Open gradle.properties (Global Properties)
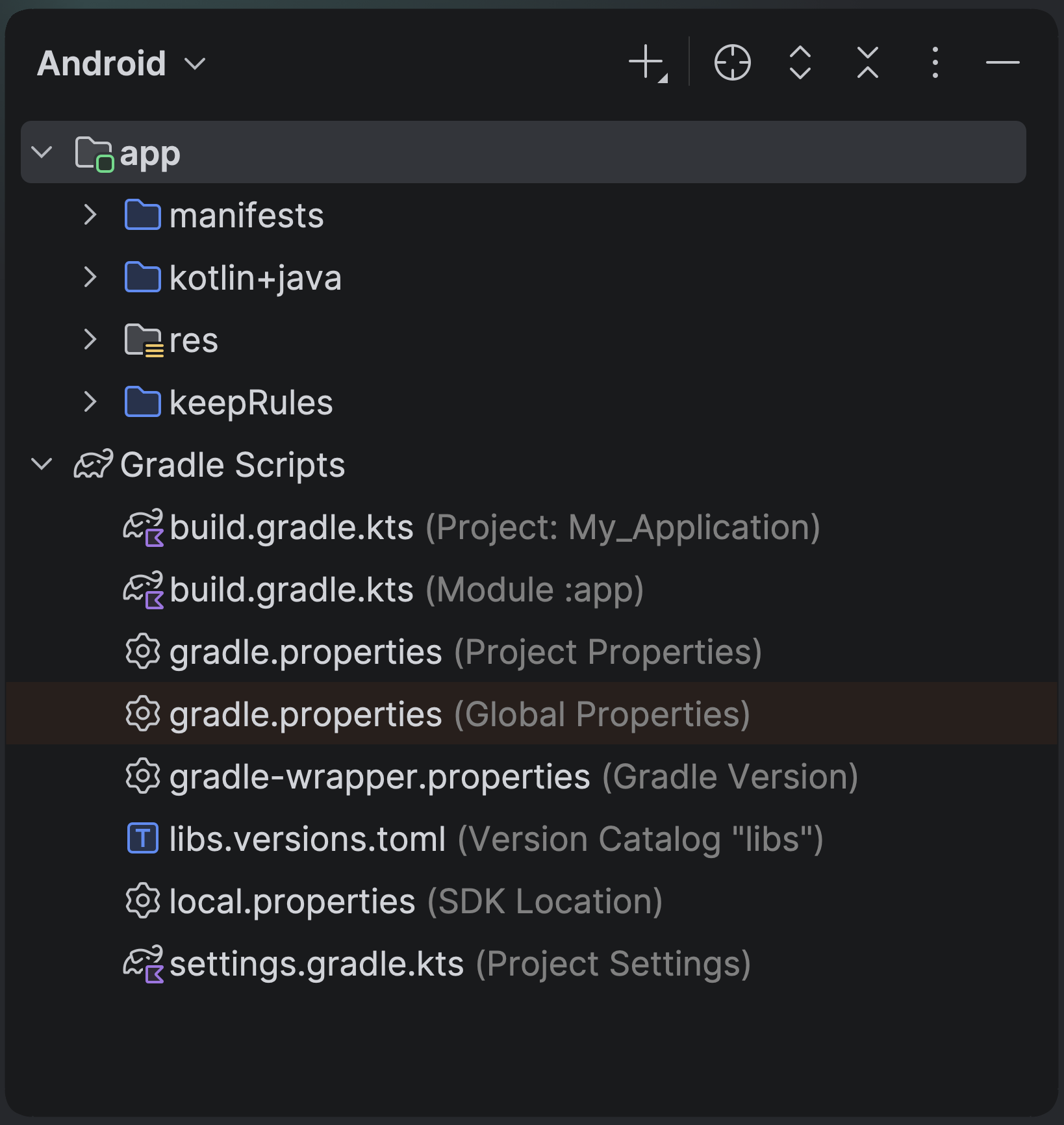Image resolution: width=1064 pixels, height=1125 pixels. pos(460,714)
